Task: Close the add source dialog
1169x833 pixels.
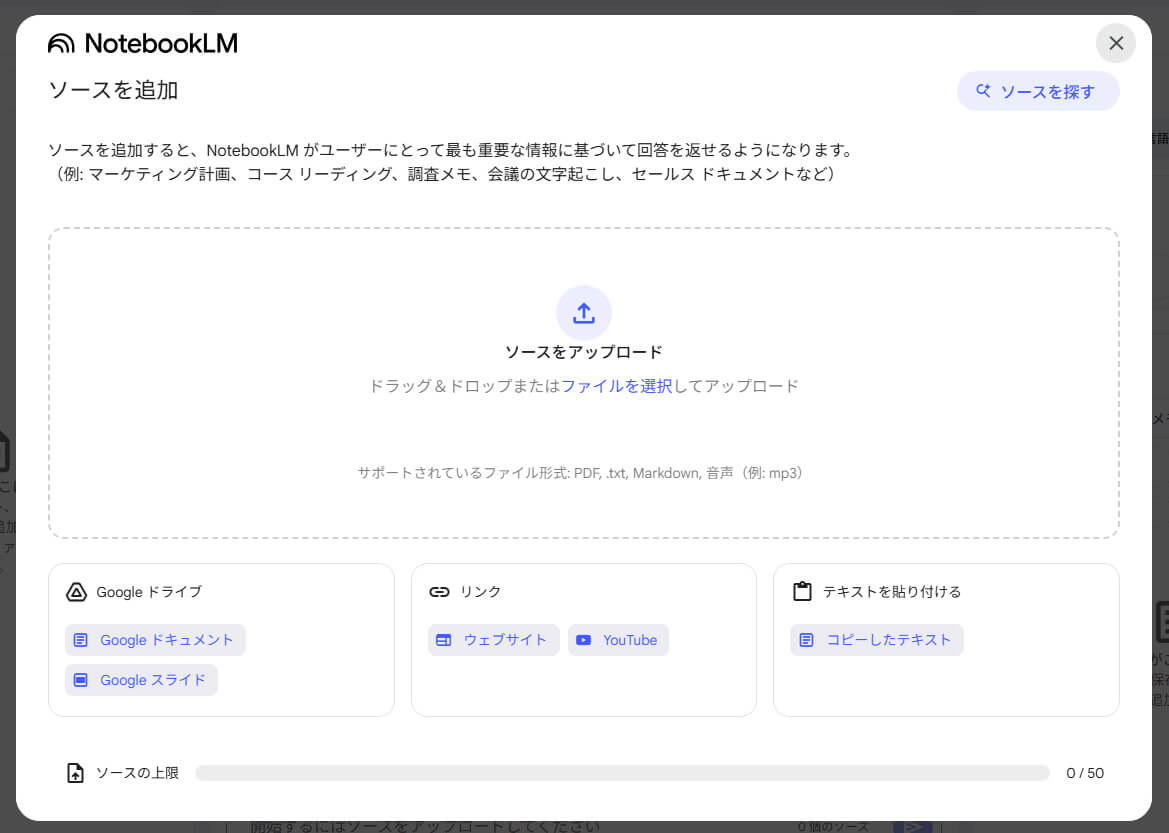Action: (1115, 43)
